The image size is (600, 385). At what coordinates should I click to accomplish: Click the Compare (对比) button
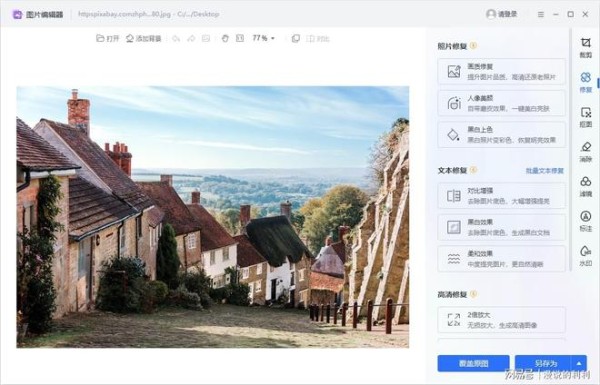(318, 38)
